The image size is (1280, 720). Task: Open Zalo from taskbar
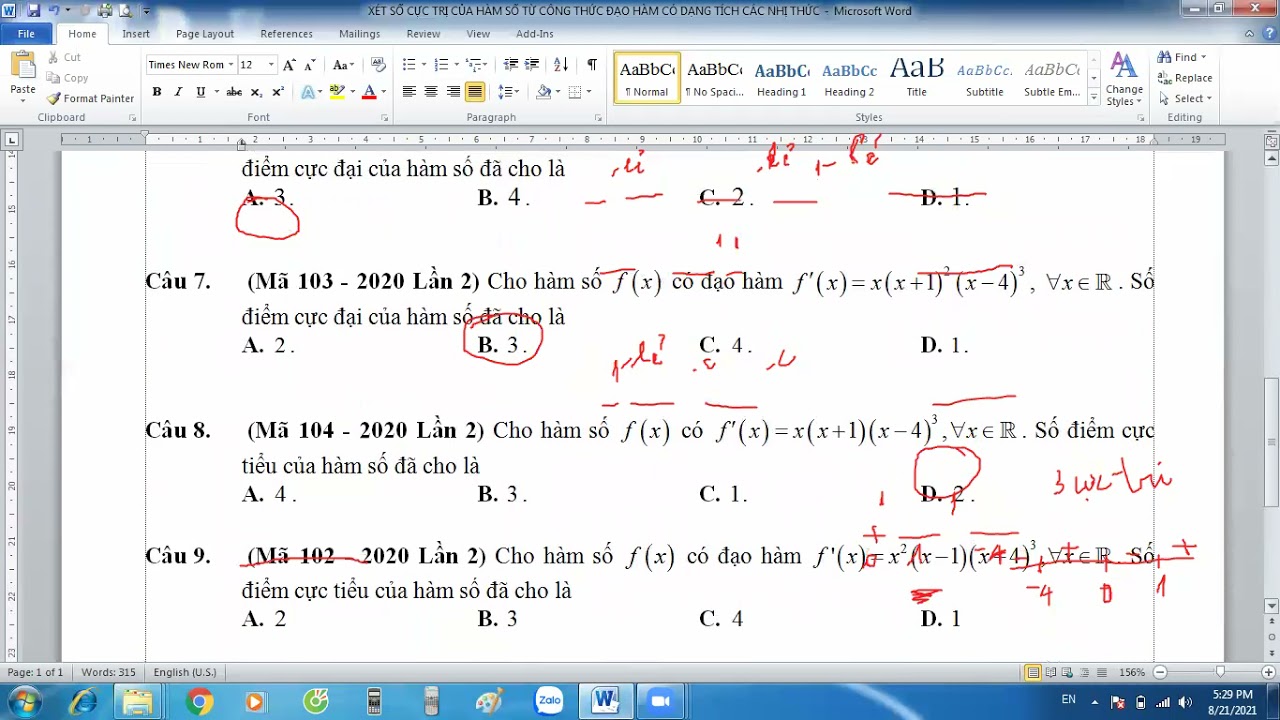[549, 702]
